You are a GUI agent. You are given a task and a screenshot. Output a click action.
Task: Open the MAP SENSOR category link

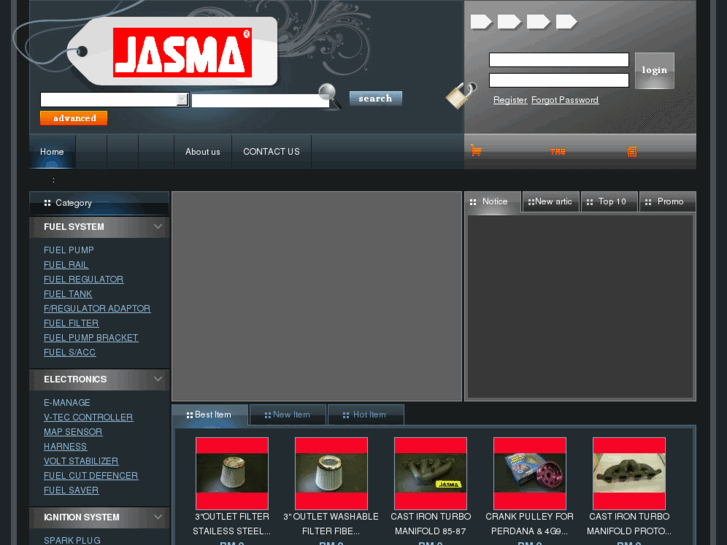coord(73,432)
